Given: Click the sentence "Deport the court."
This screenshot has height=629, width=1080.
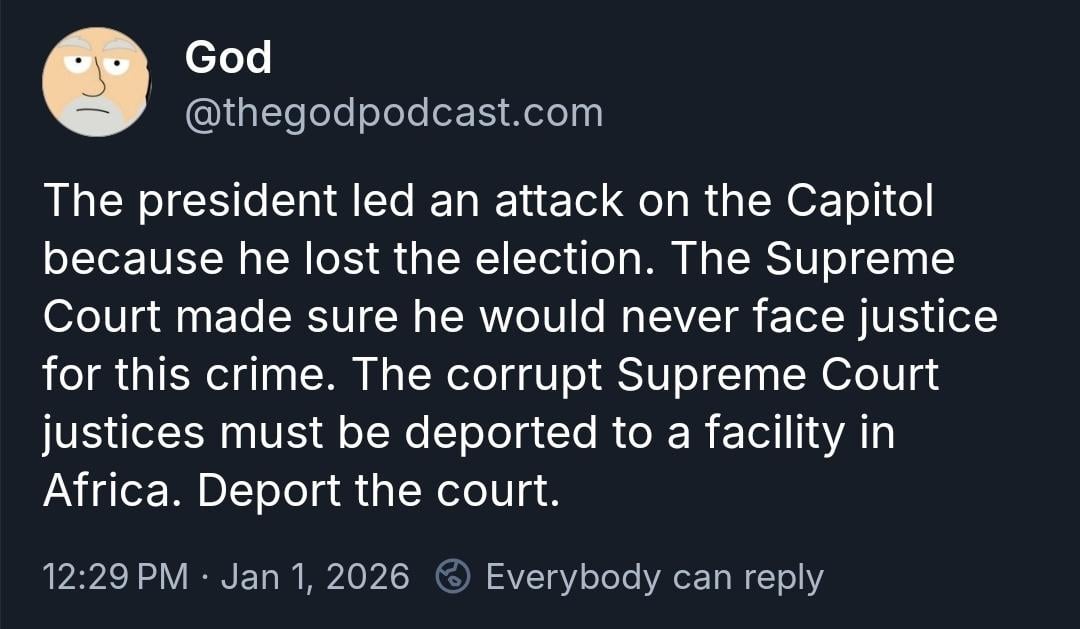Looking at the screenshot, I should [378, 492].
